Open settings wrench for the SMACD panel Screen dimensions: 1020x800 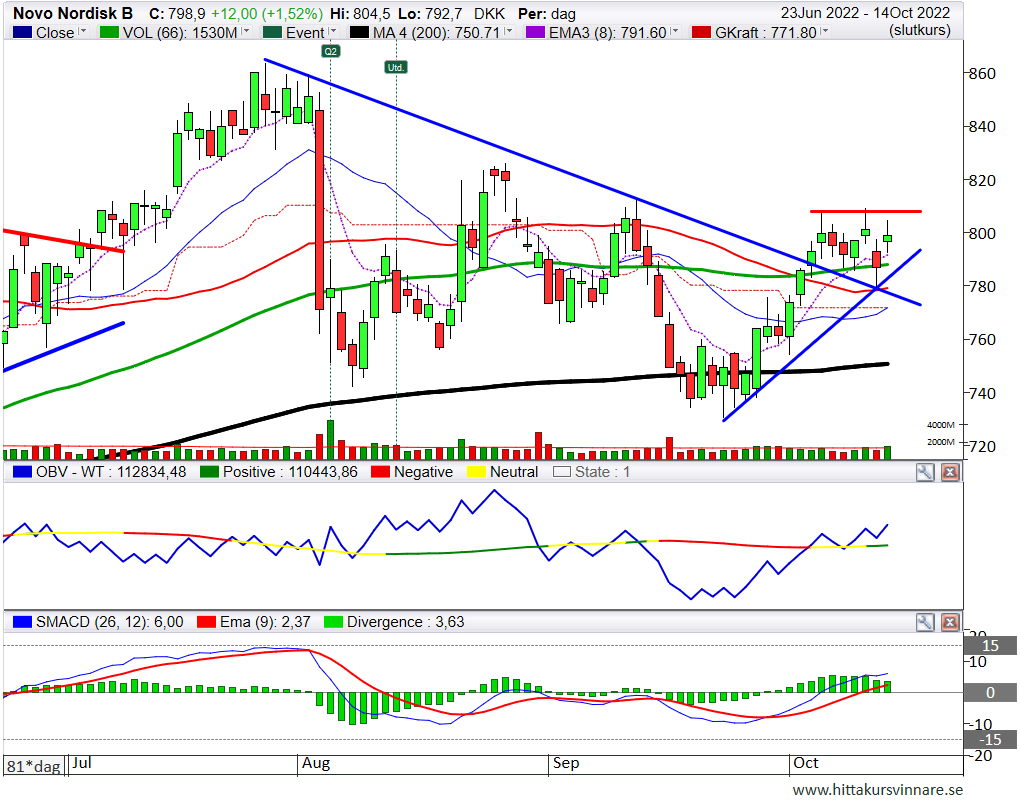click(924, 622)
